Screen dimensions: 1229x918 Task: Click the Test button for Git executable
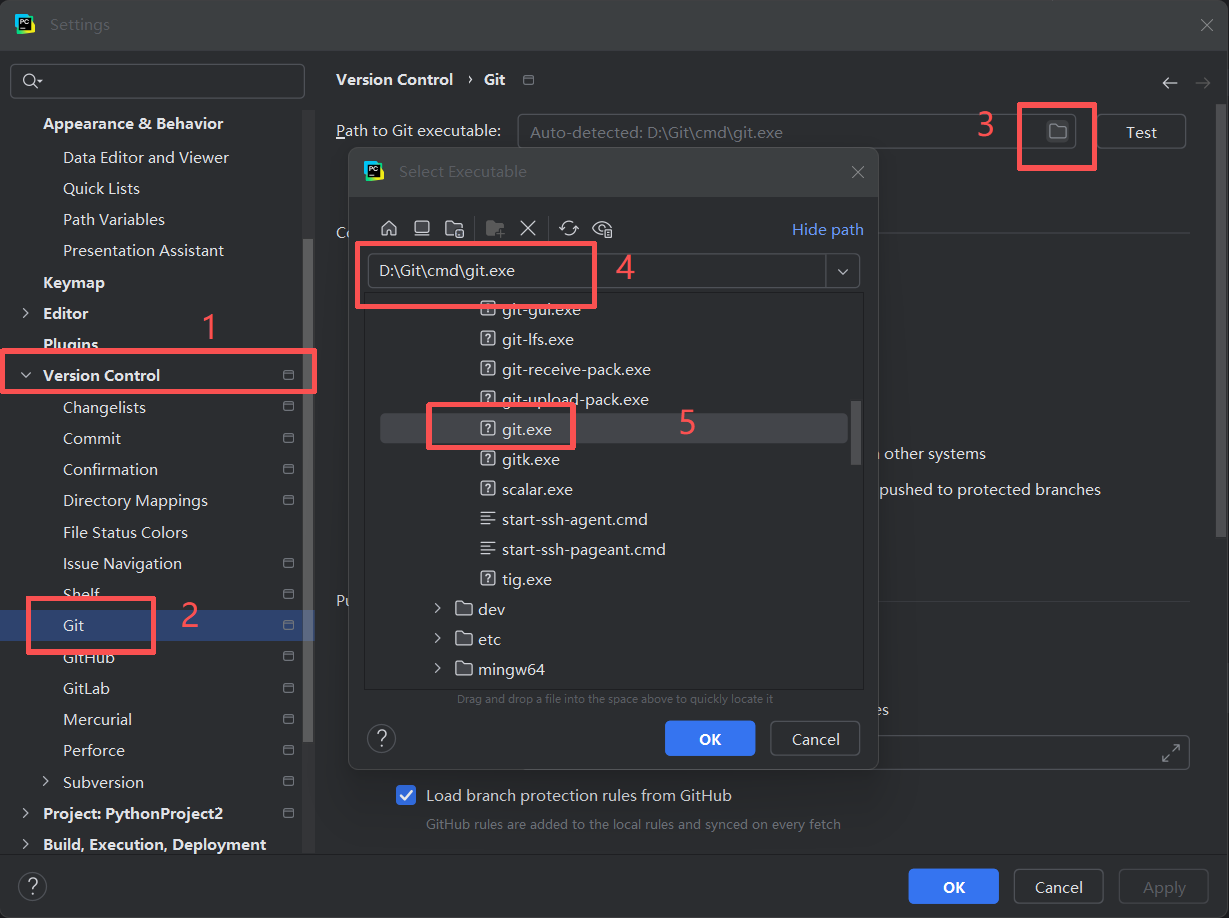pos(1141,131)
